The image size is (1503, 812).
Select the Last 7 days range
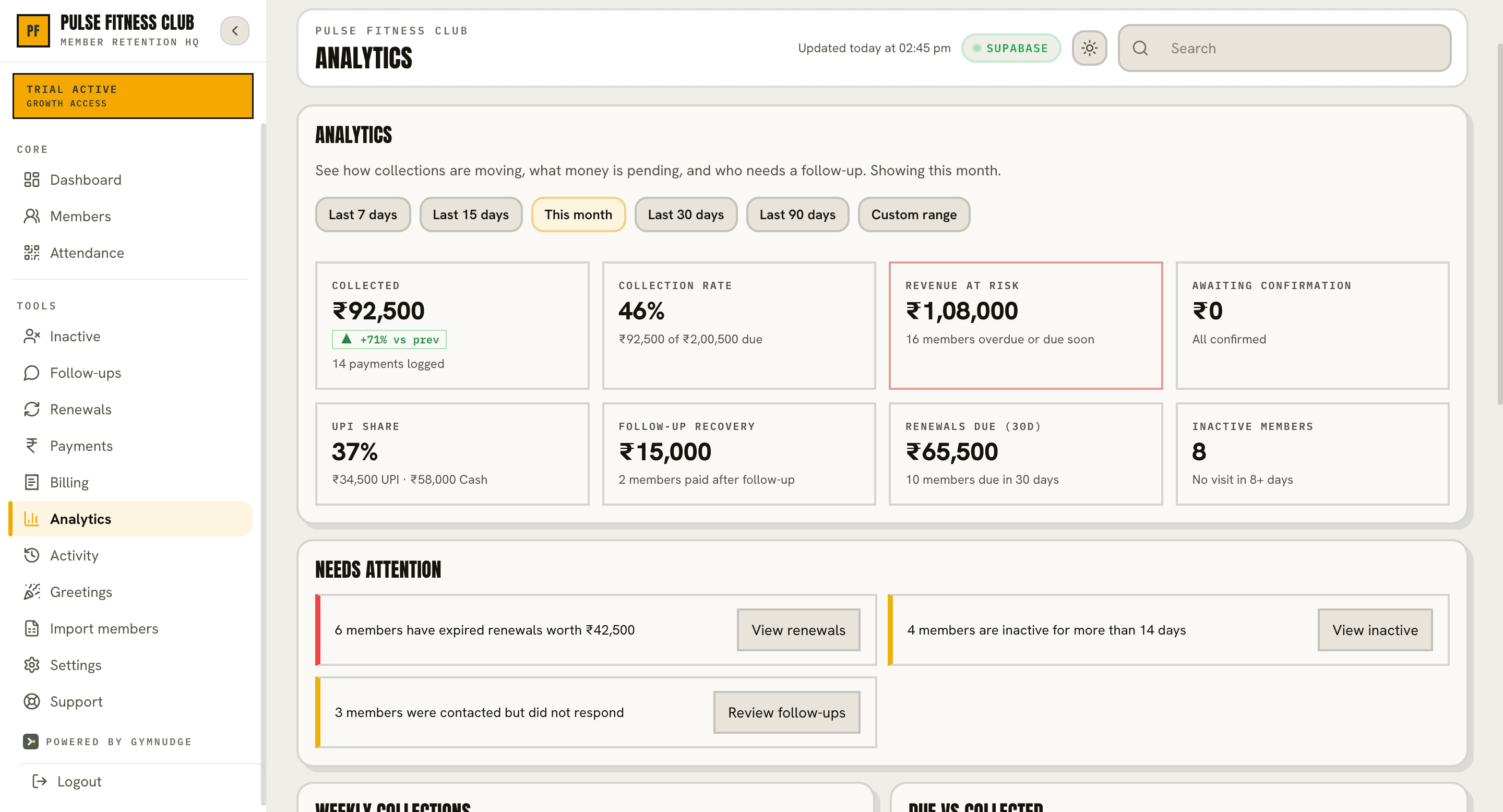pos(363,214)
